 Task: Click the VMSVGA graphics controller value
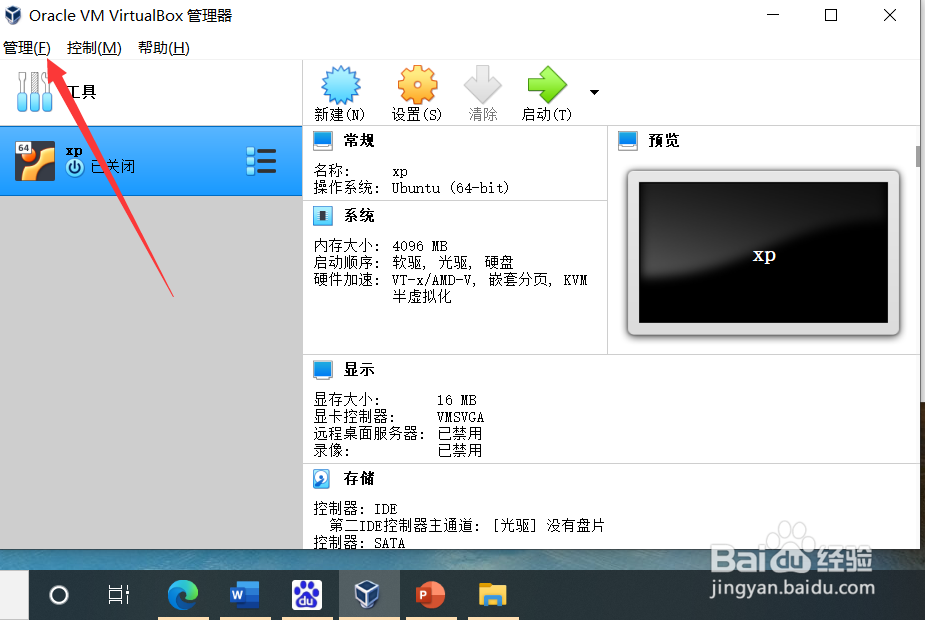point(460,418)
